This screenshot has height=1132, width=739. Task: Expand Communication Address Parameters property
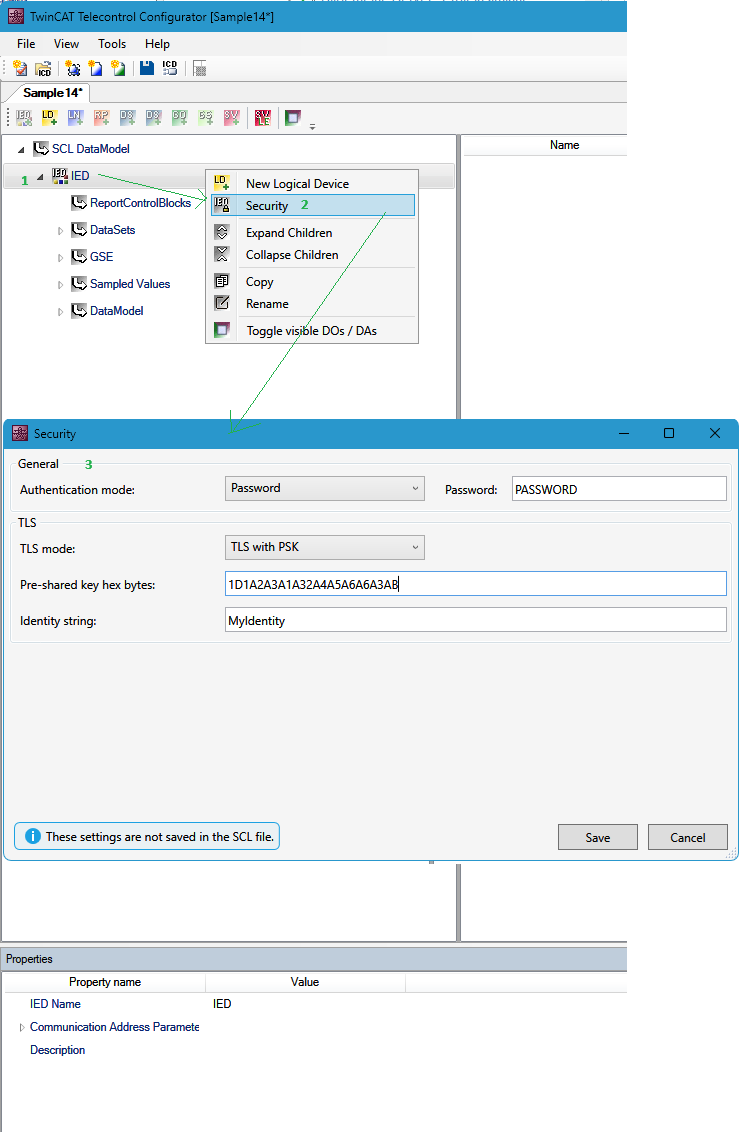pos(22,1027)
